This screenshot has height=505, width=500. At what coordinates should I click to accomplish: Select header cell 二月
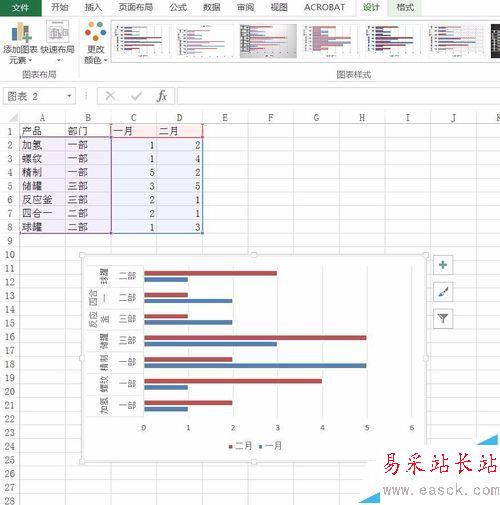click(x=179, y=131)
